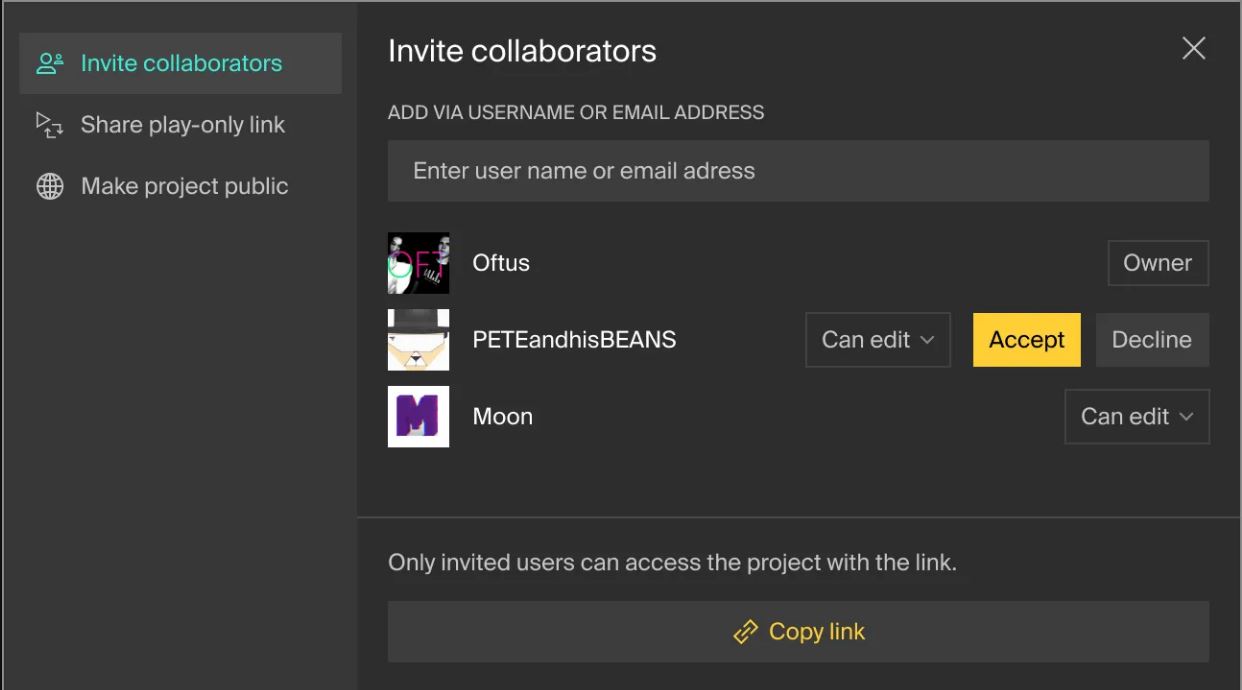Click the Oftus collaborator name
This screenshot has height=690, width=1242.
tap(501, 263)
